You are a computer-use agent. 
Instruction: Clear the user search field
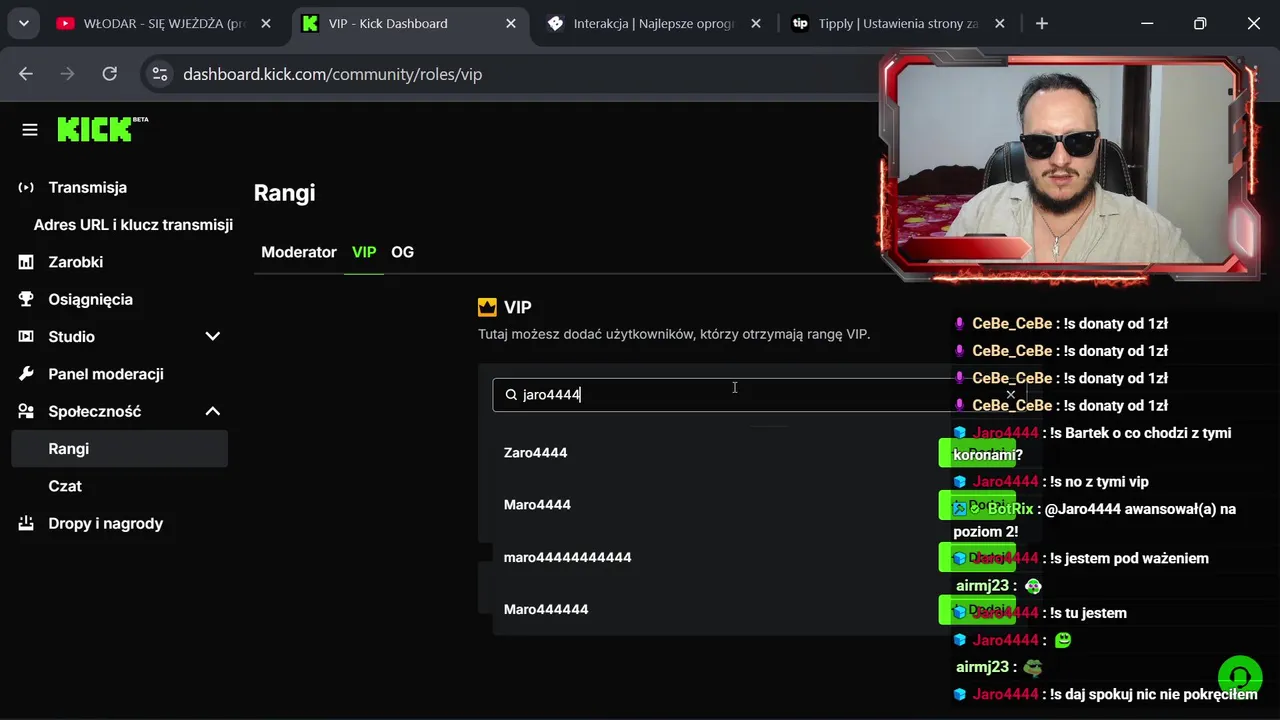tap(1010, 395)
